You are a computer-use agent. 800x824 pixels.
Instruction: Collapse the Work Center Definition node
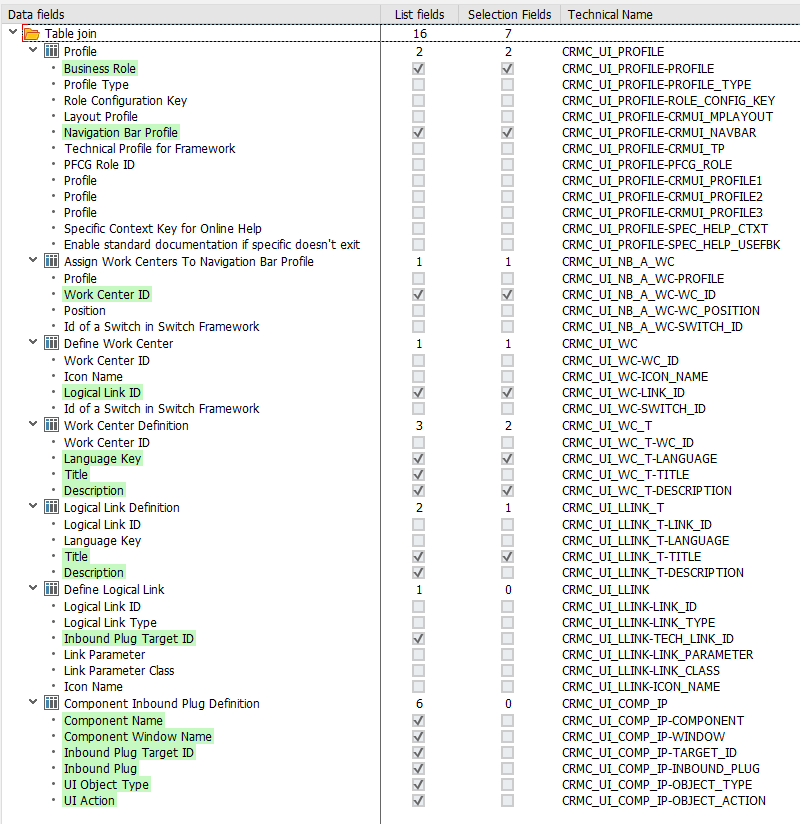coord(33,424)
